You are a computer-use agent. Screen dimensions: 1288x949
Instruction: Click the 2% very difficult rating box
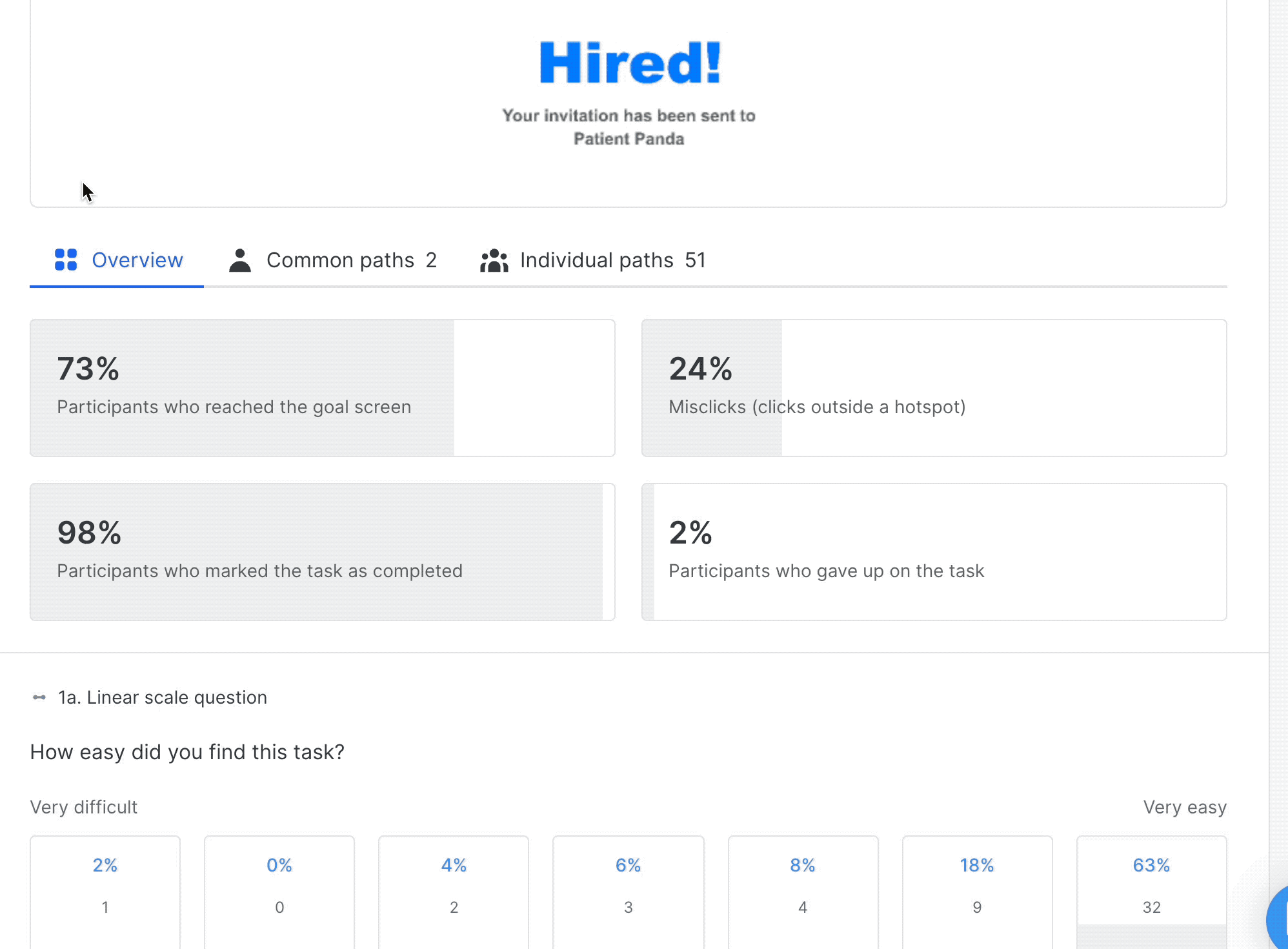tap(105, 891)
